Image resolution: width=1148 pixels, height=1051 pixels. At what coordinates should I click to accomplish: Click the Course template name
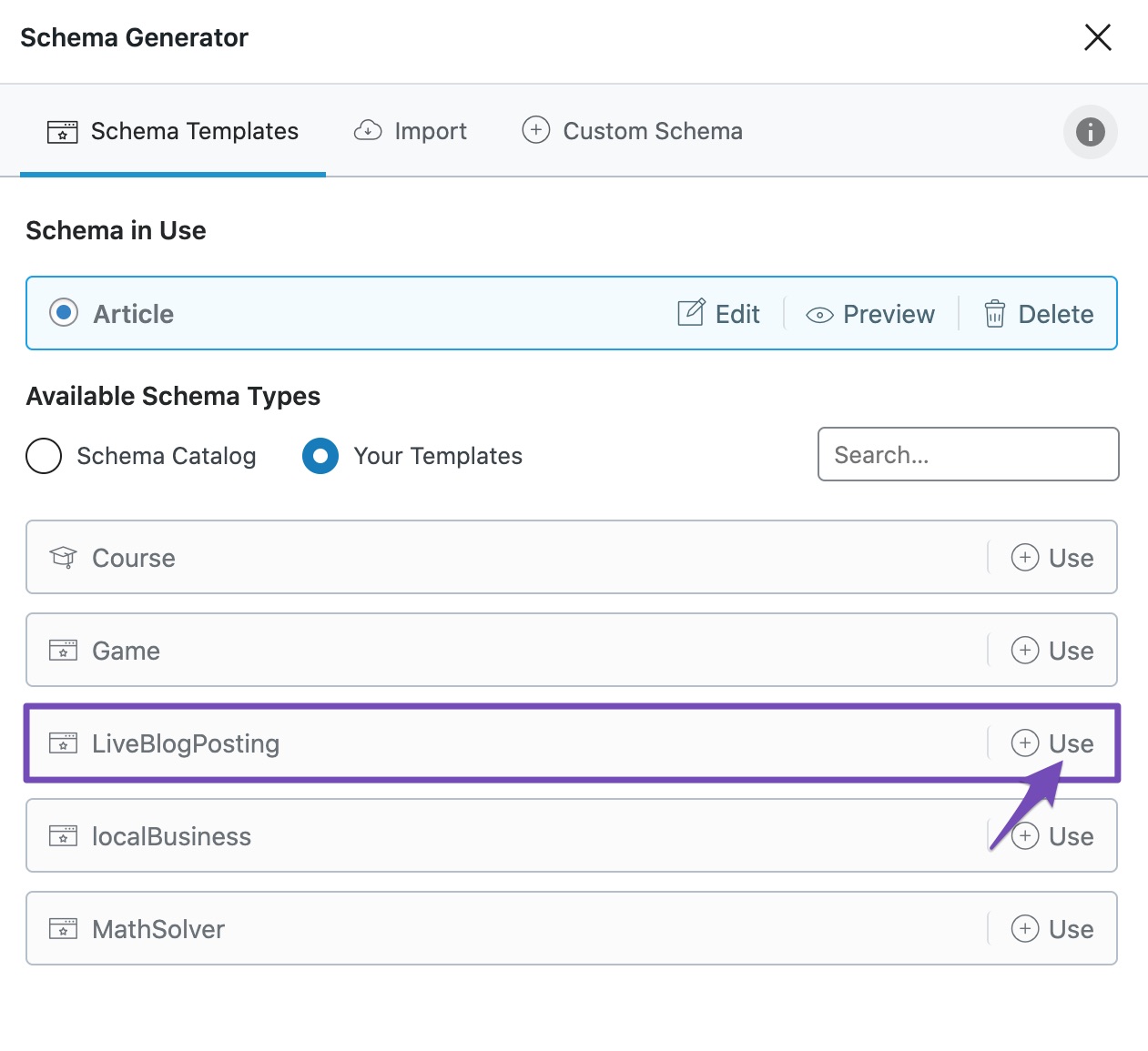coord(134,558)
